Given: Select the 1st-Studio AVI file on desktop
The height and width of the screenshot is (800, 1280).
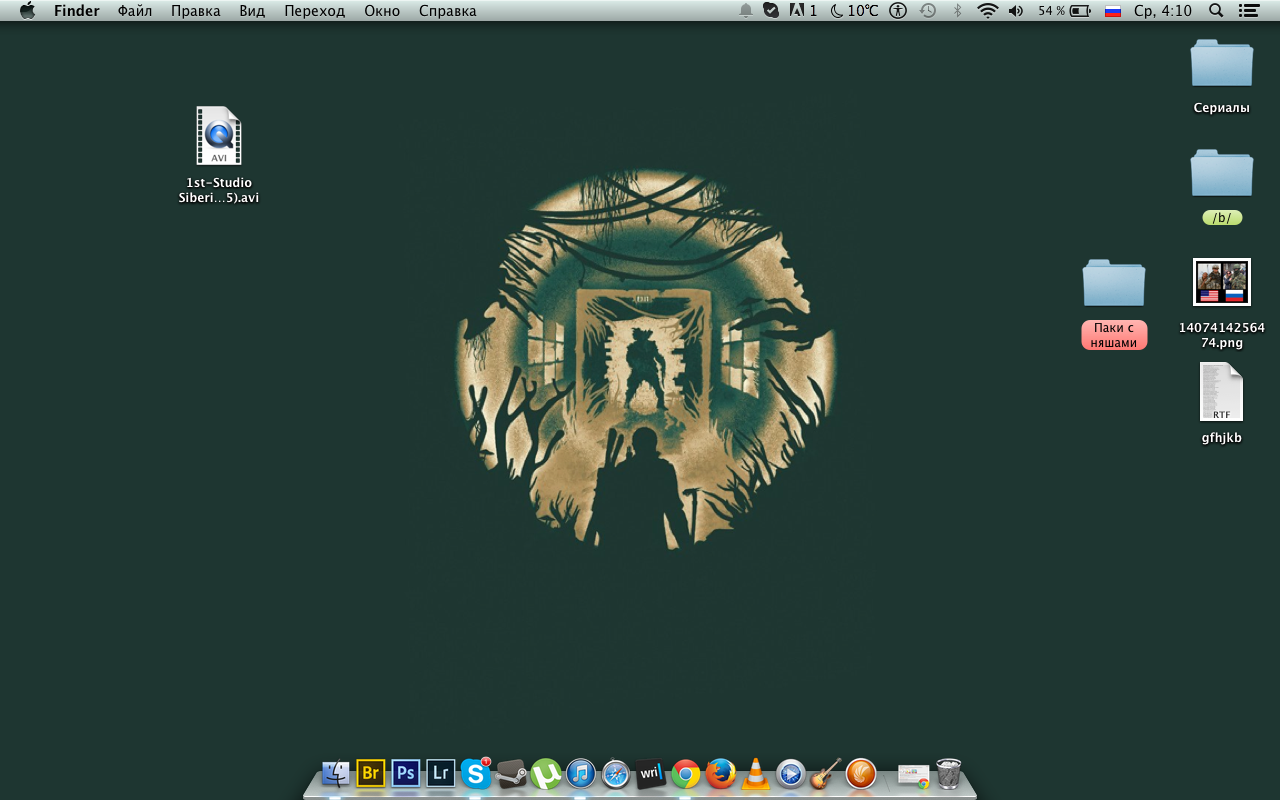Looking at the screenshot, I should click(219, 137).
